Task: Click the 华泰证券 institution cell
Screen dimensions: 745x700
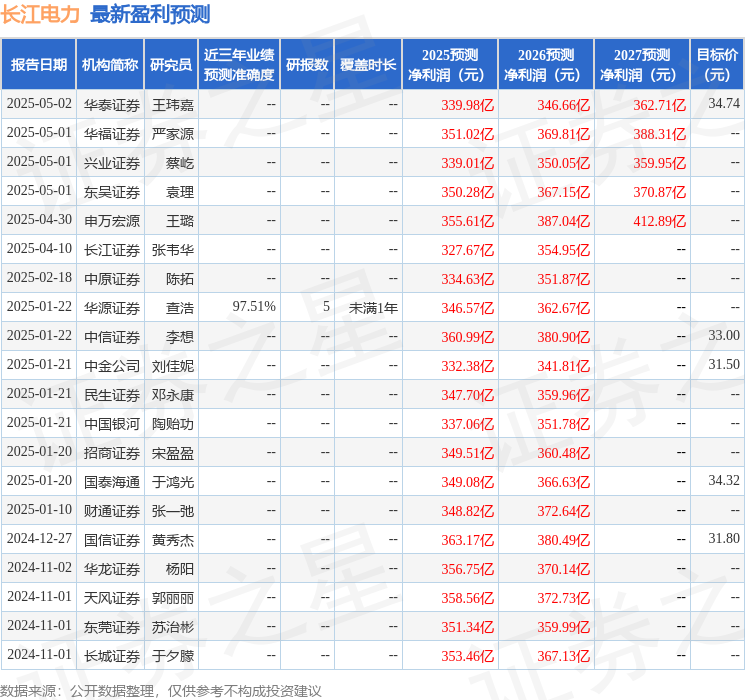Action: (x=112, y=105)
